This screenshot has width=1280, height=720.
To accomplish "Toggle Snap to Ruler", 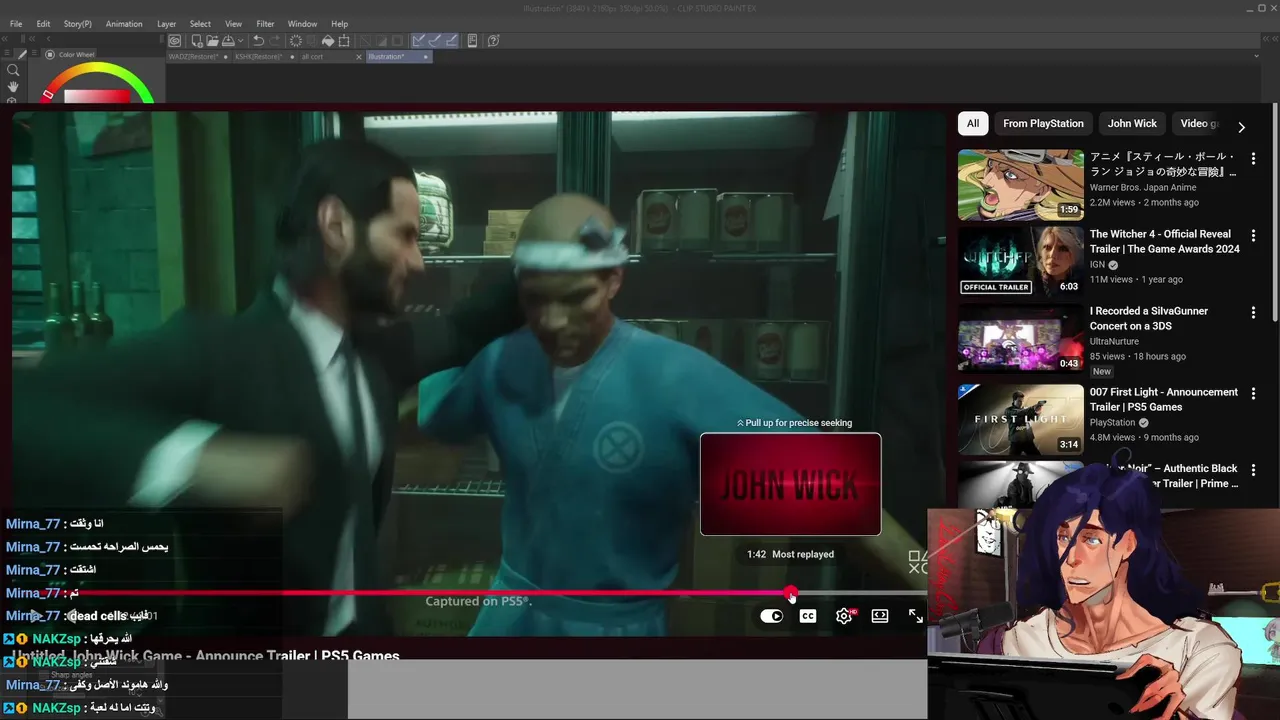I will 419,41.
